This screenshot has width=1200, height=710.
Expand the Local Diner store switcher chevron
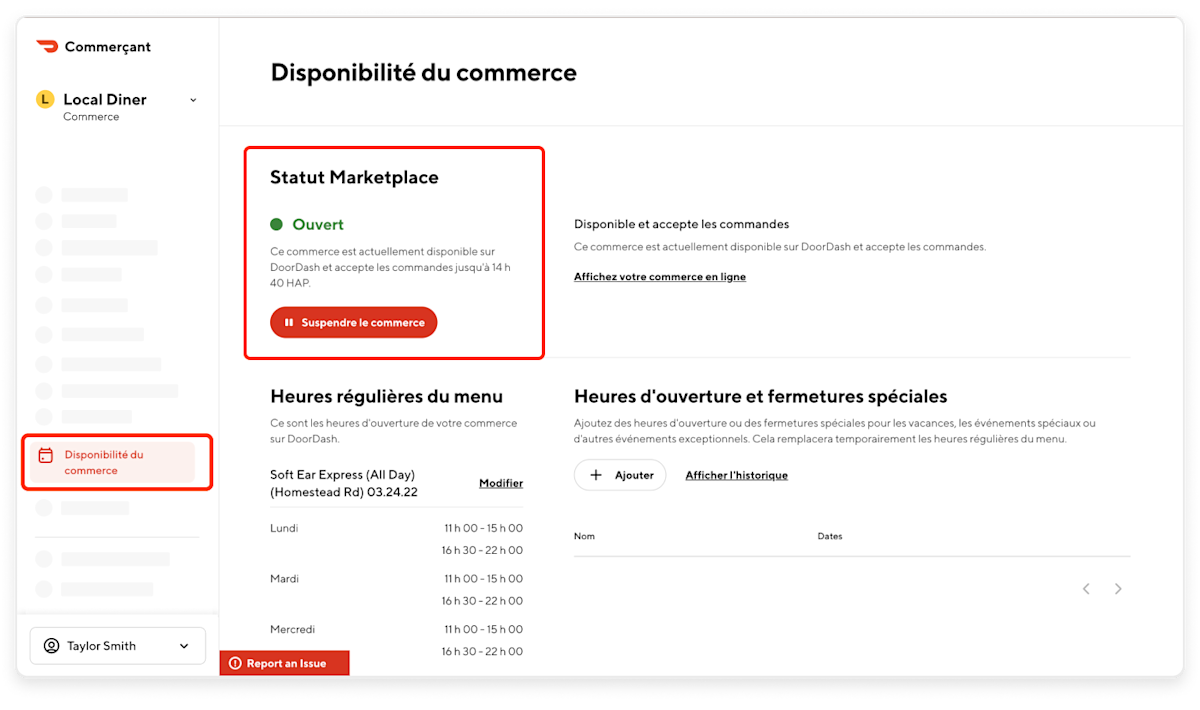point(193,100)
